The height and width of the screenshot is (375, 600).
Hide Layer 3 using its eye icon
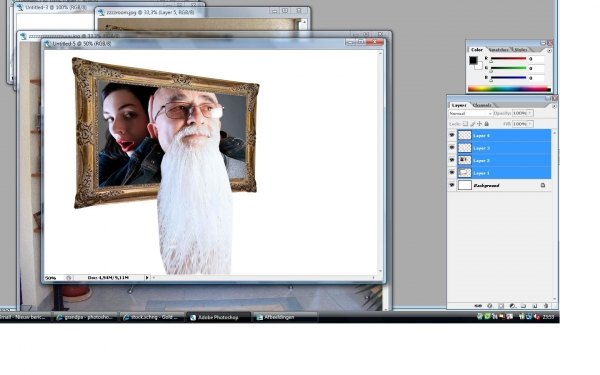point(452,148)
